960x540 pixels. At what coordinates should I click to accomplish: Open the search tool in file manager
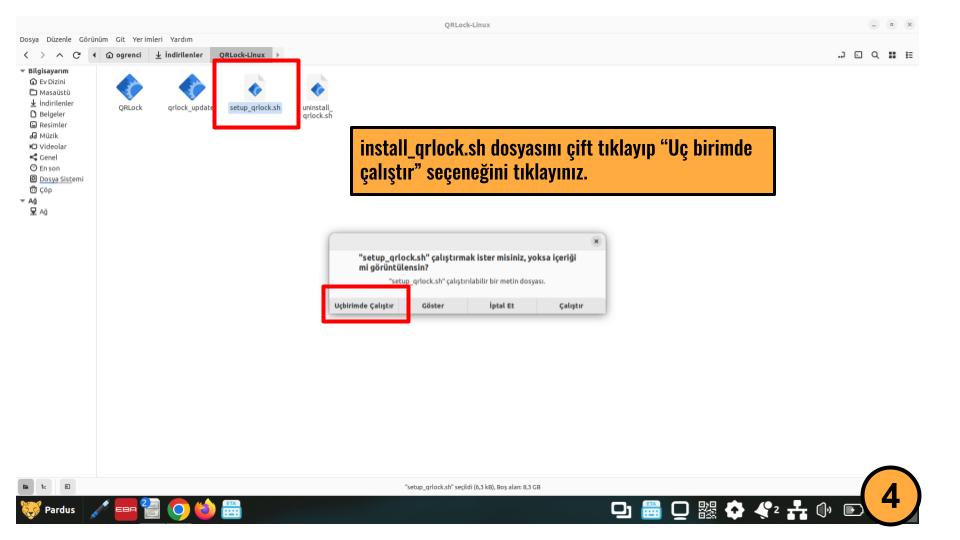pos(876,54)
